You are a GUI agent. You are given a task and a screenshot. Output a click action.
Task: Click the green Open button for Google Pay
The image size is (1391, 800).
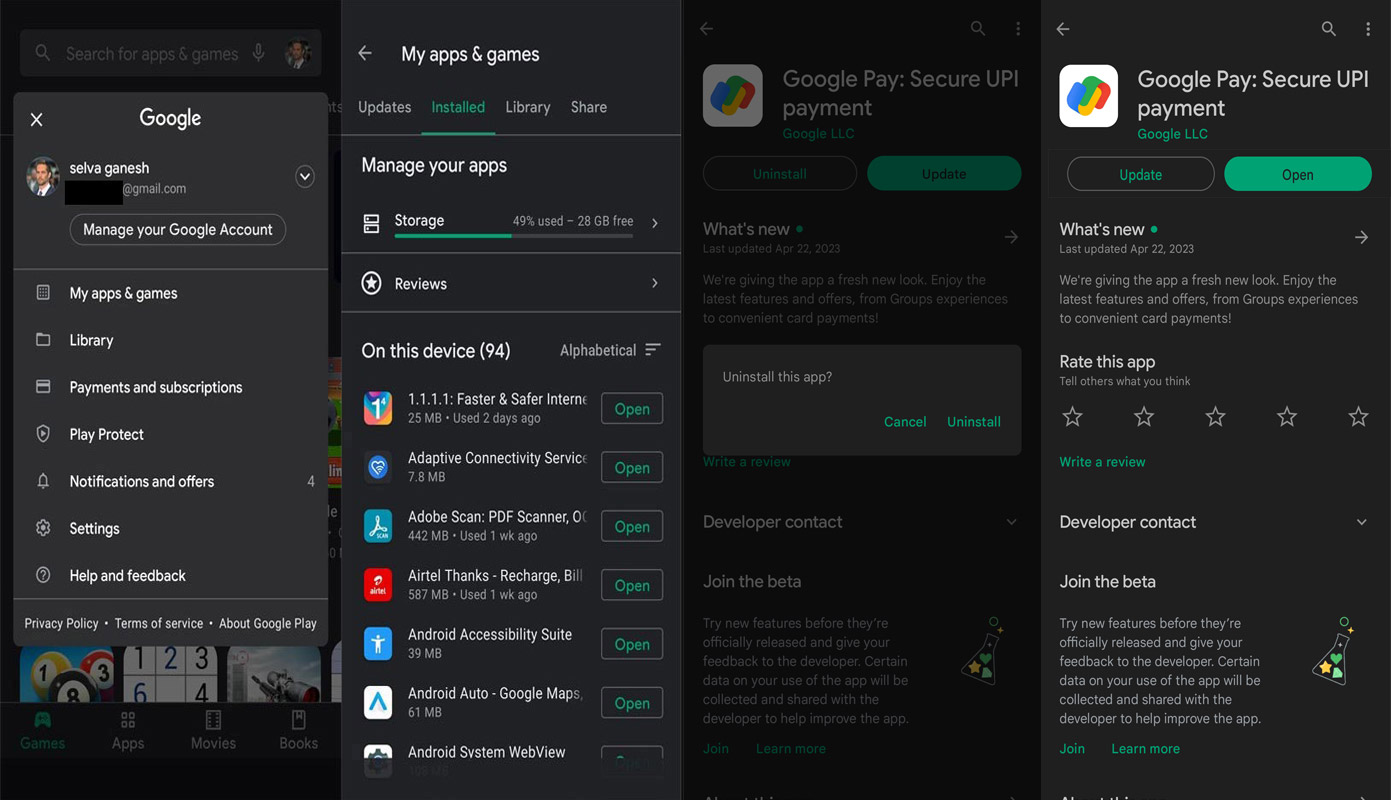[x=1298, y=174]
